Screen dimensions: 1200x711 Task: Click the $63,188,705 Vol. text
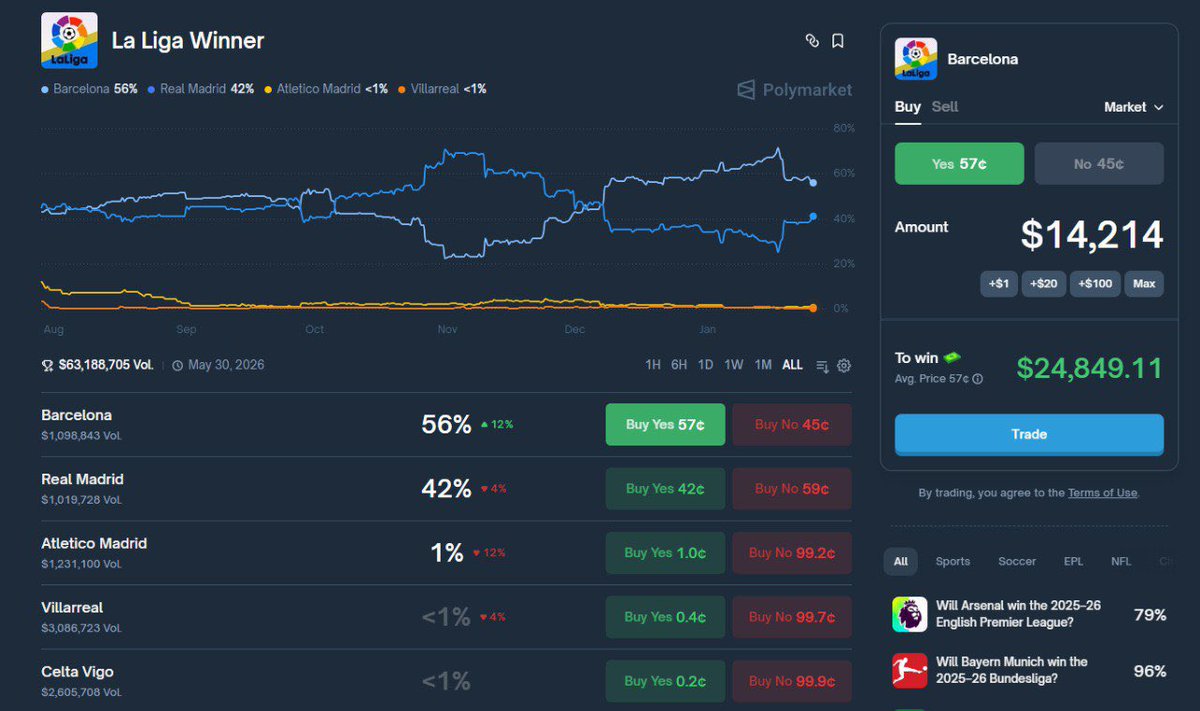click(106, 365)
